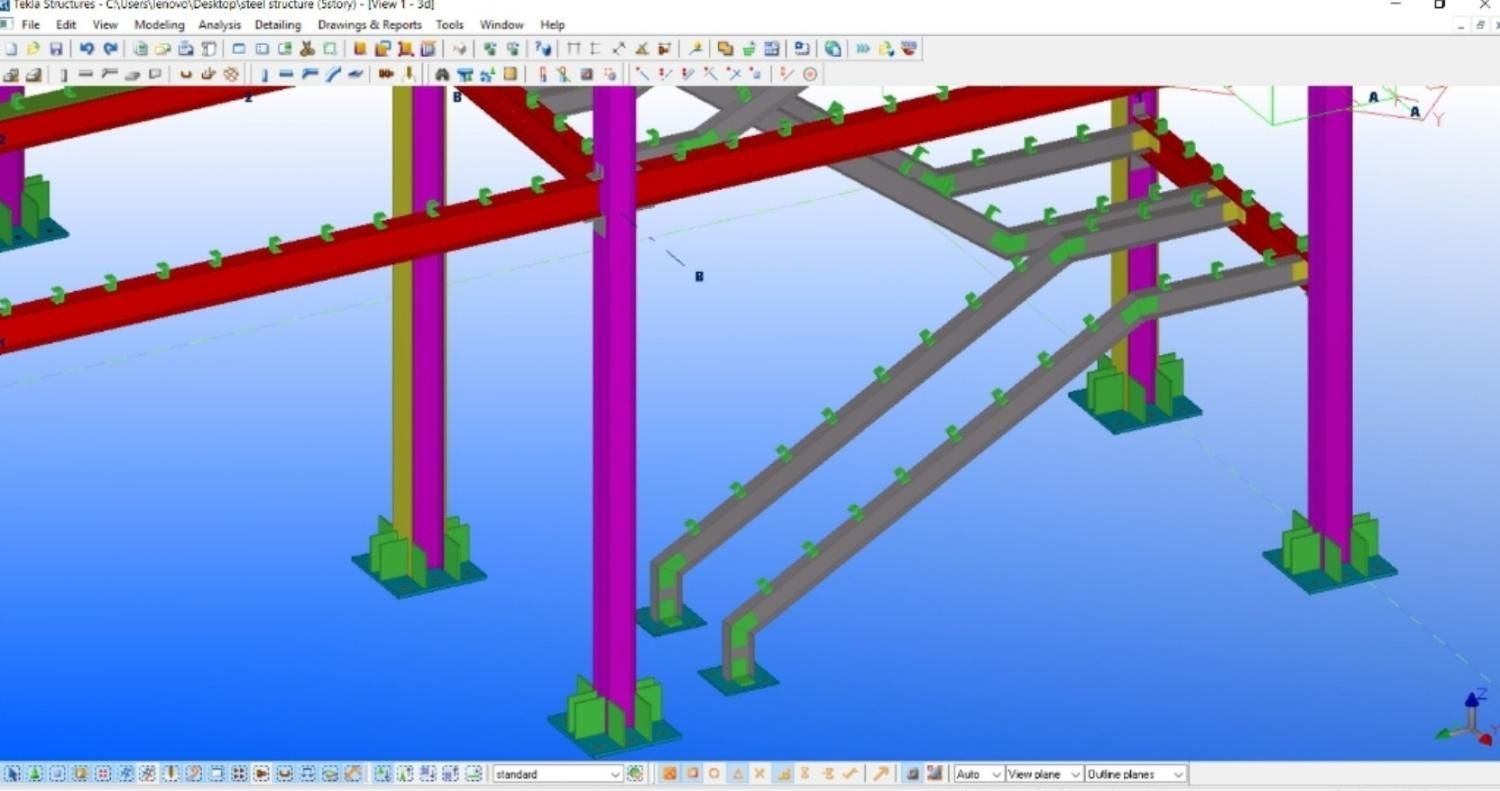Select the Create column tool icon
The image size is (1500, 791).
(63, 74)
